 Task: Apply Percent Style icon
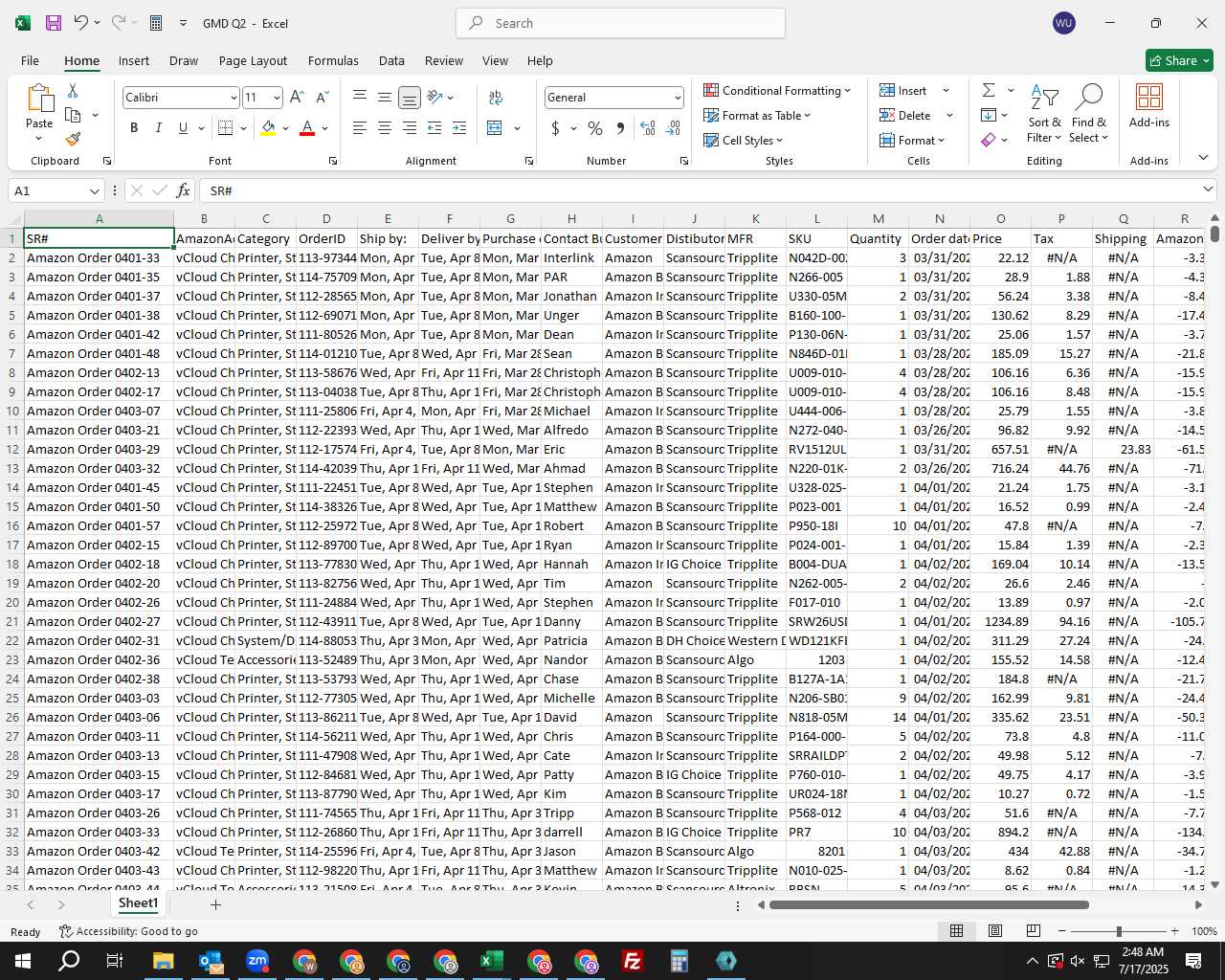(x=595, y=128)
